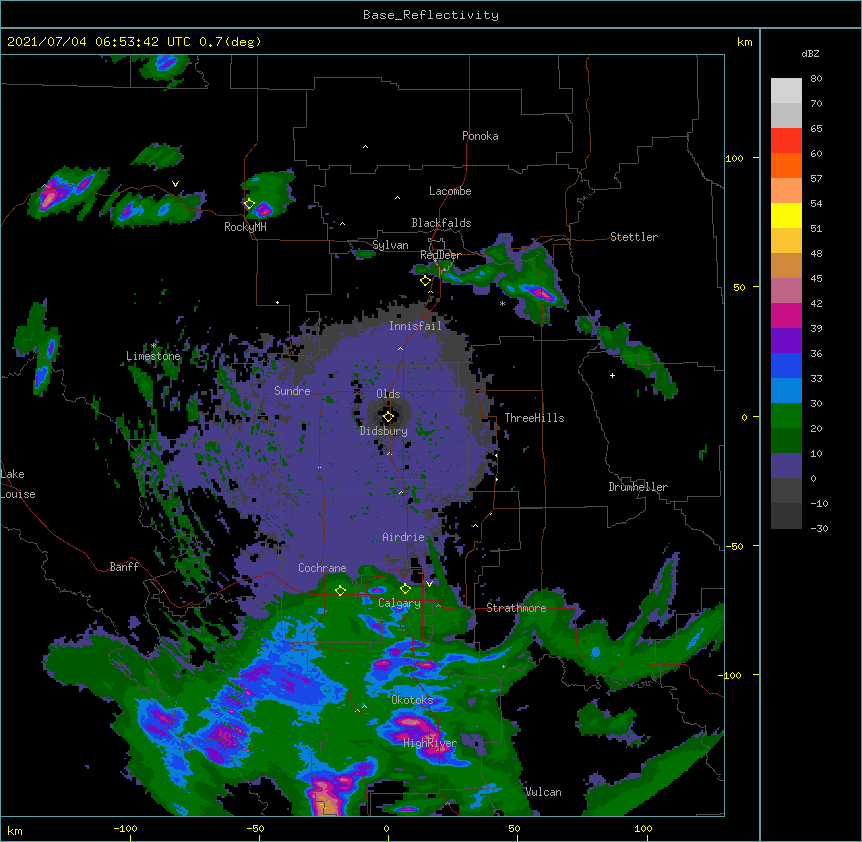Click the Okotoks city label
This screenshot has height=842, width=862.
pyautogui.click(x=412, y=700)
